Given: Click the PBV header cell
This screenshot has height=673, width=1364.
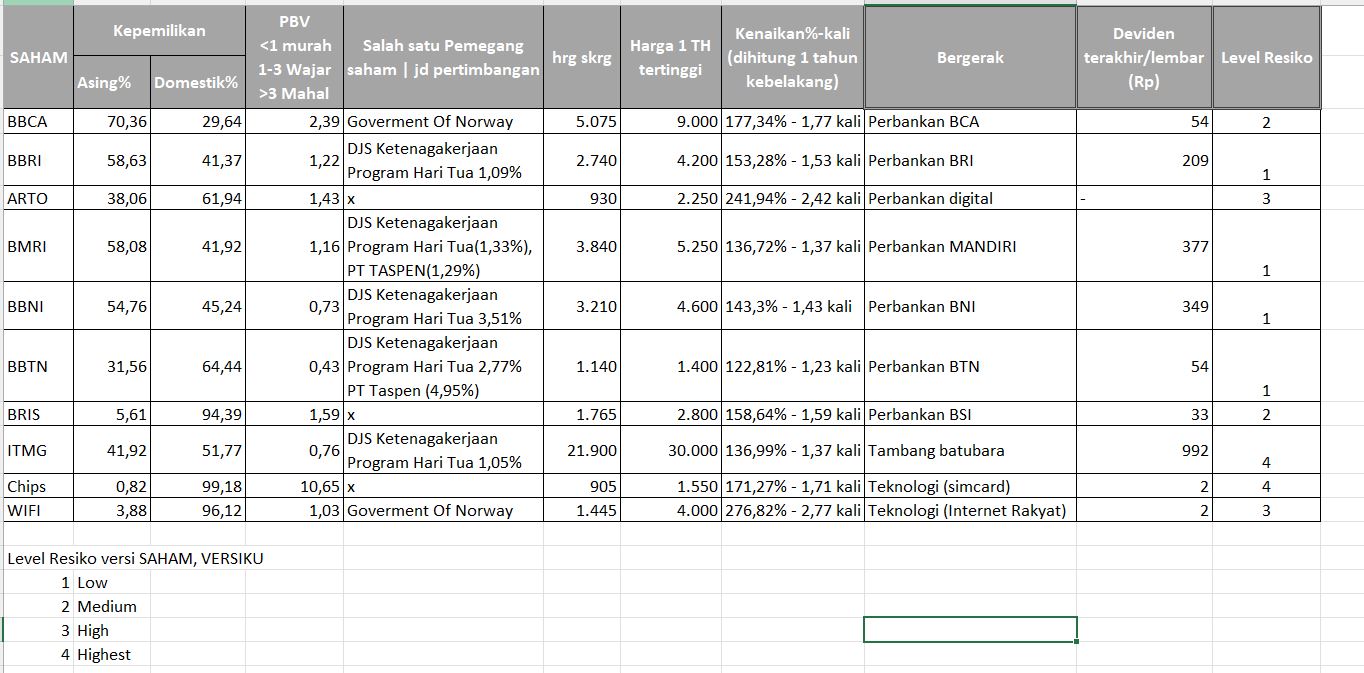Looking at the screenshot, I should [x=295, y=58].
